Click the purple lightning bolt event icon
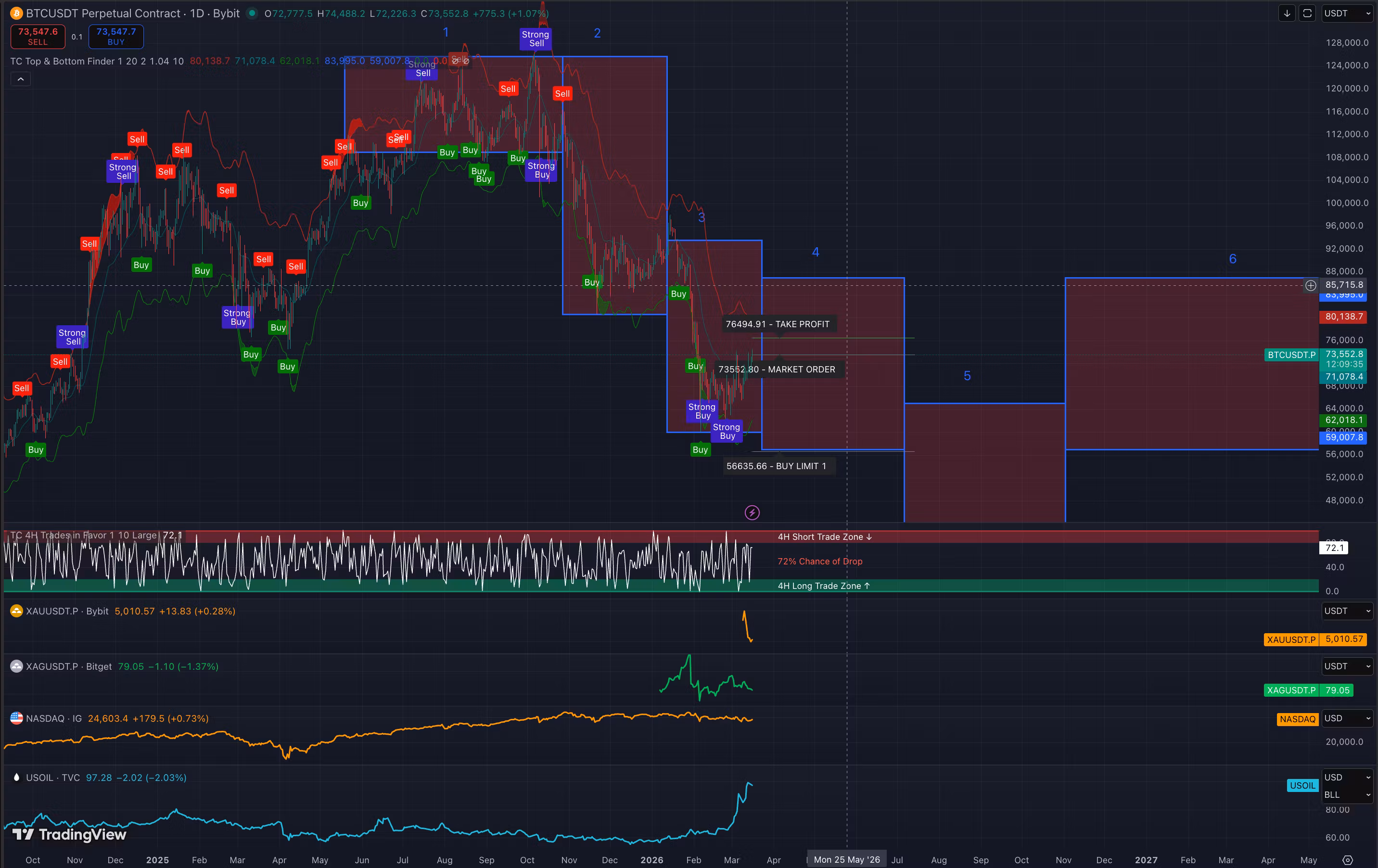Screen dimensions: 1378x868 pyautogui.click(x=752, y=513)
